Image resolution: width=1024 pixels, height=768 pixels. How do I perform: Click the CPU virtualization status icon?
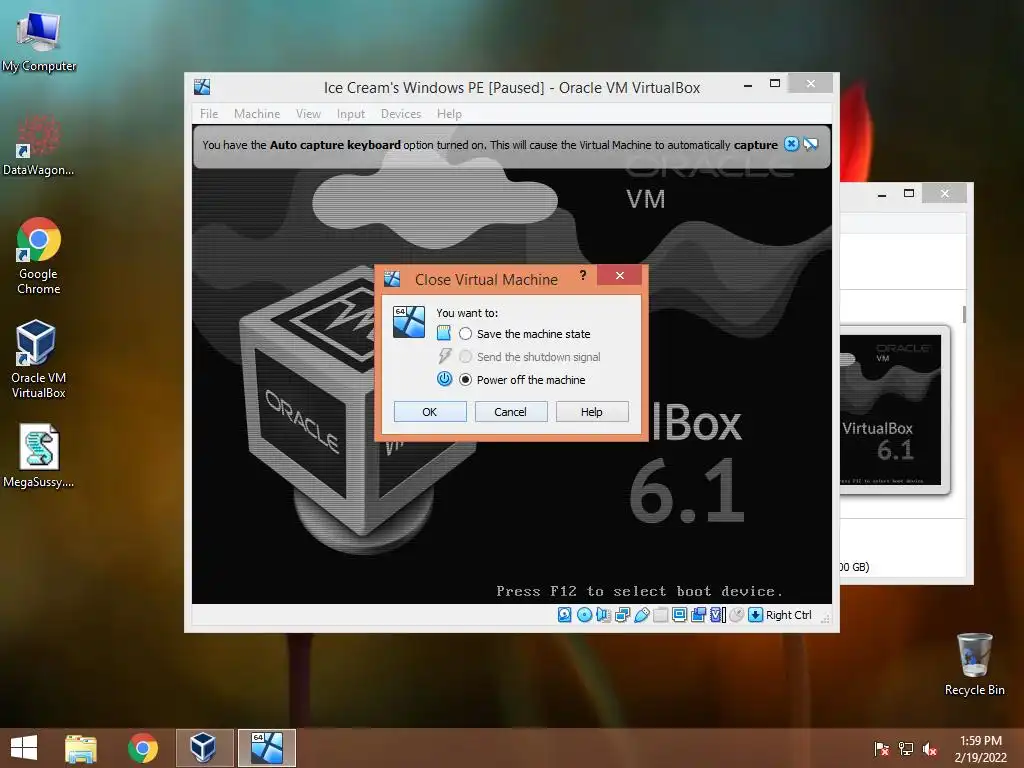pyautogui.click(x=718, y=615)
